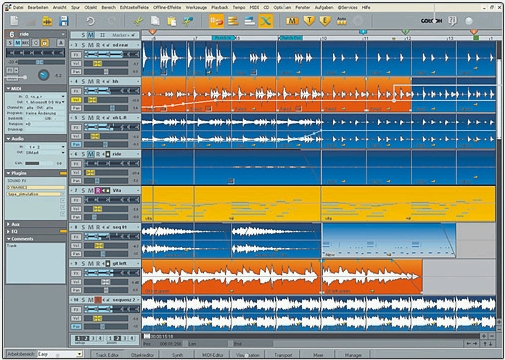505x360 pixels.
Task: Open the mixer with M toolbar icon
Action: [x=292, y=21]
